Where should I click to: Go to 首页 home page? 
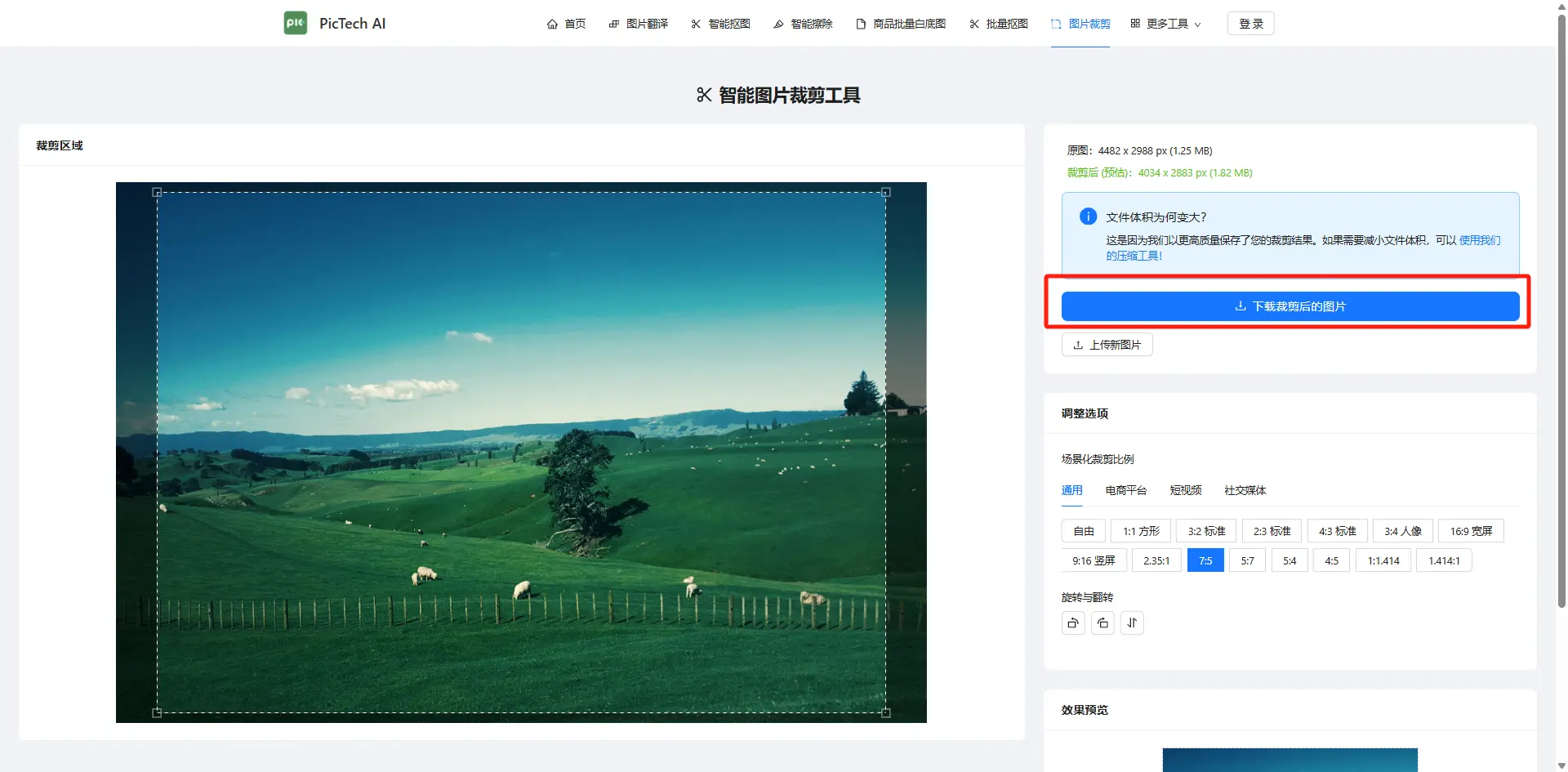click(566, 24)
